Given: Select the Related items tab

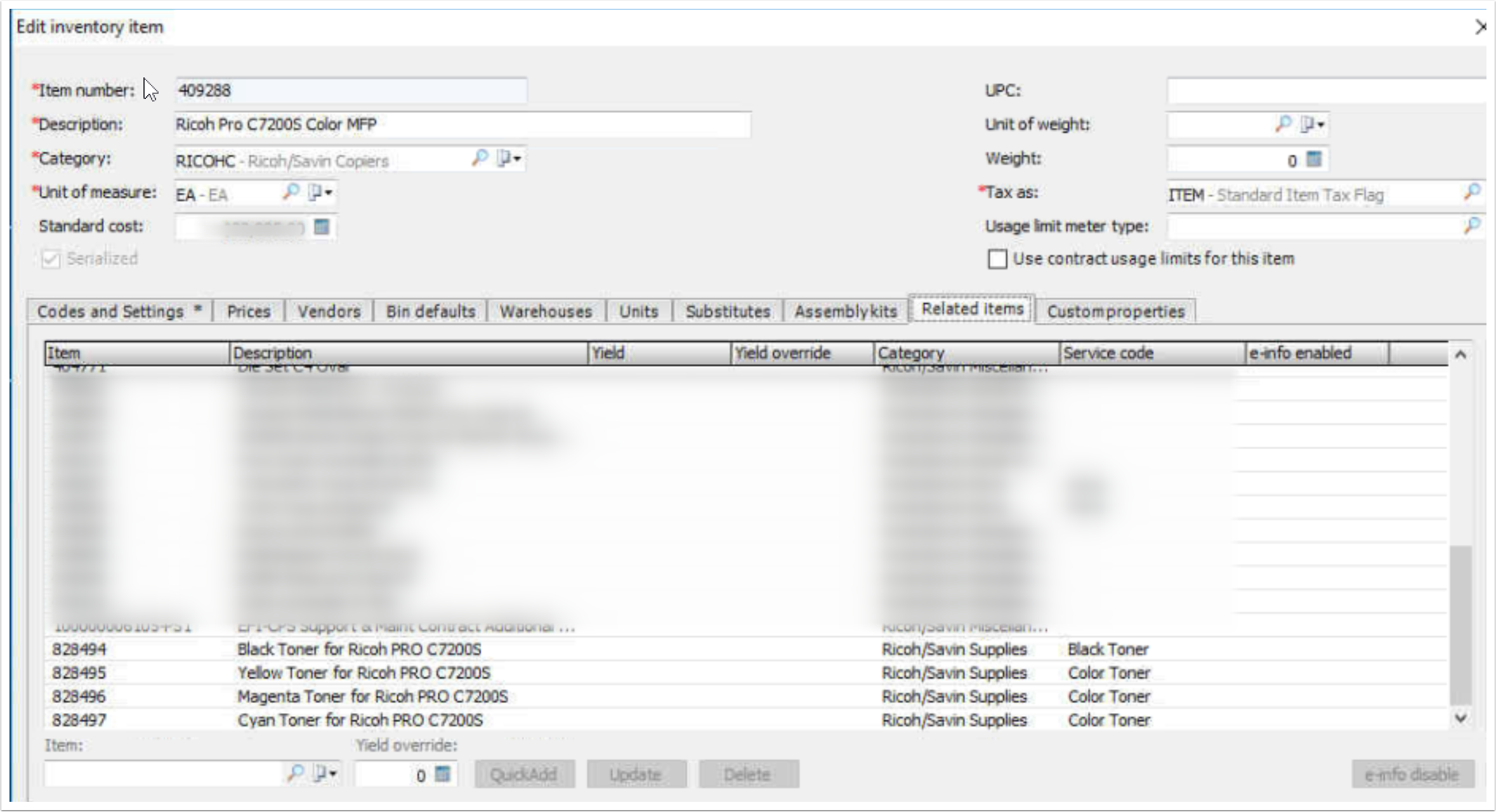Looking at the screenshot, I should click(972, 309).
